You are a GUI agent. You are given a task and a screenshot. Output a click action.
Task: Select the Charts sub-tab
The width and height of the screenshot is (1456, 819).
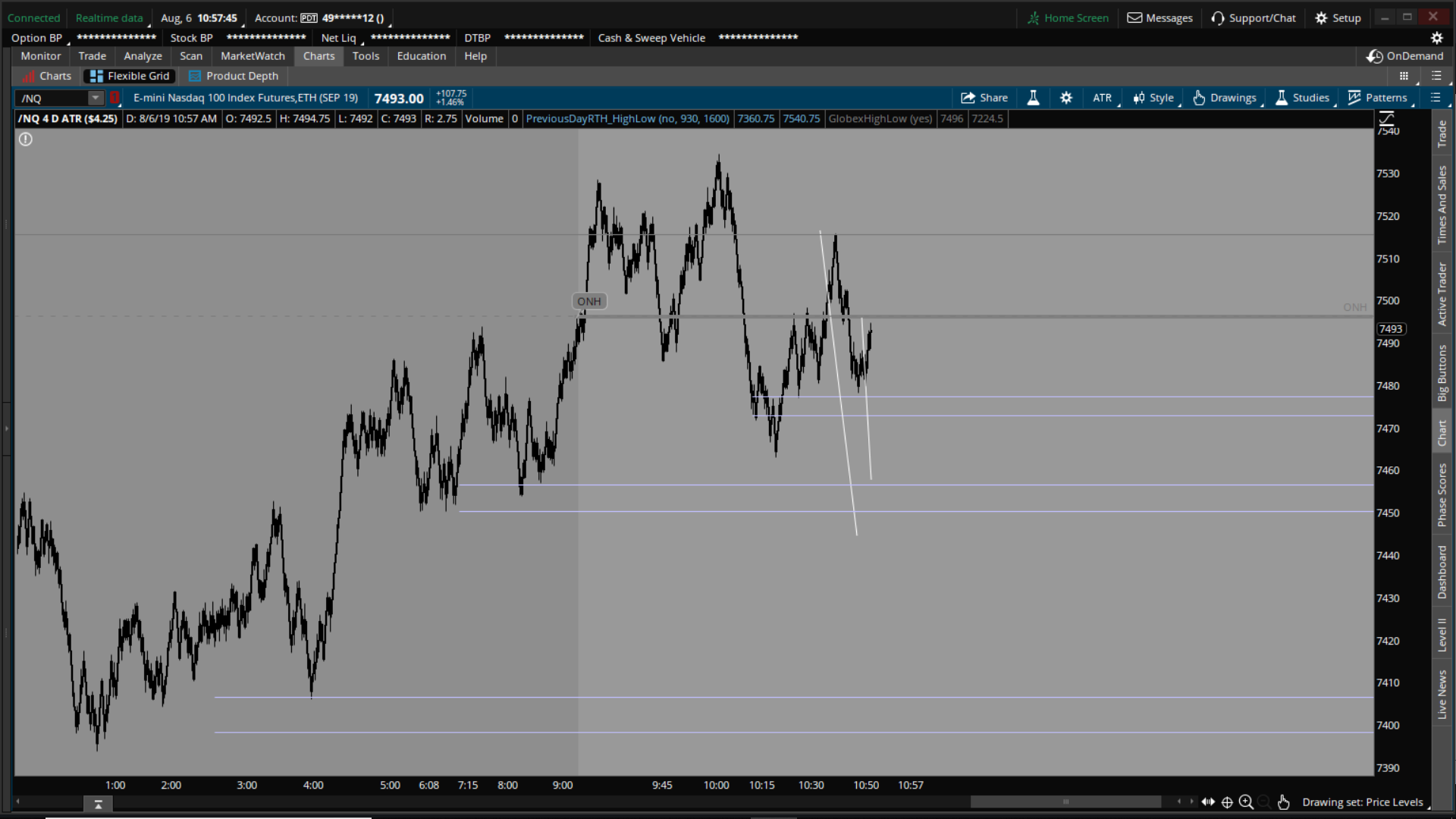point(47,76)
